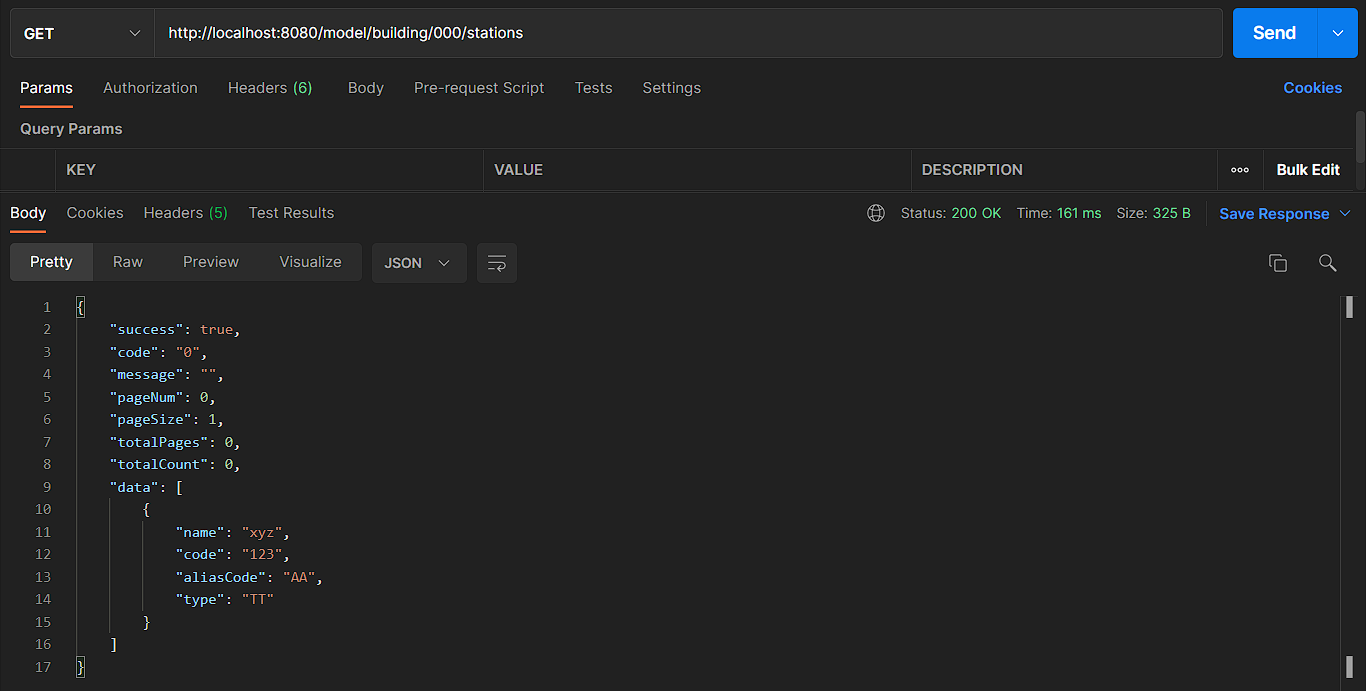Viewport: 1366px width, 691px height.
Task: Open Bulk Edit for query params
Action: [1309, 170]
